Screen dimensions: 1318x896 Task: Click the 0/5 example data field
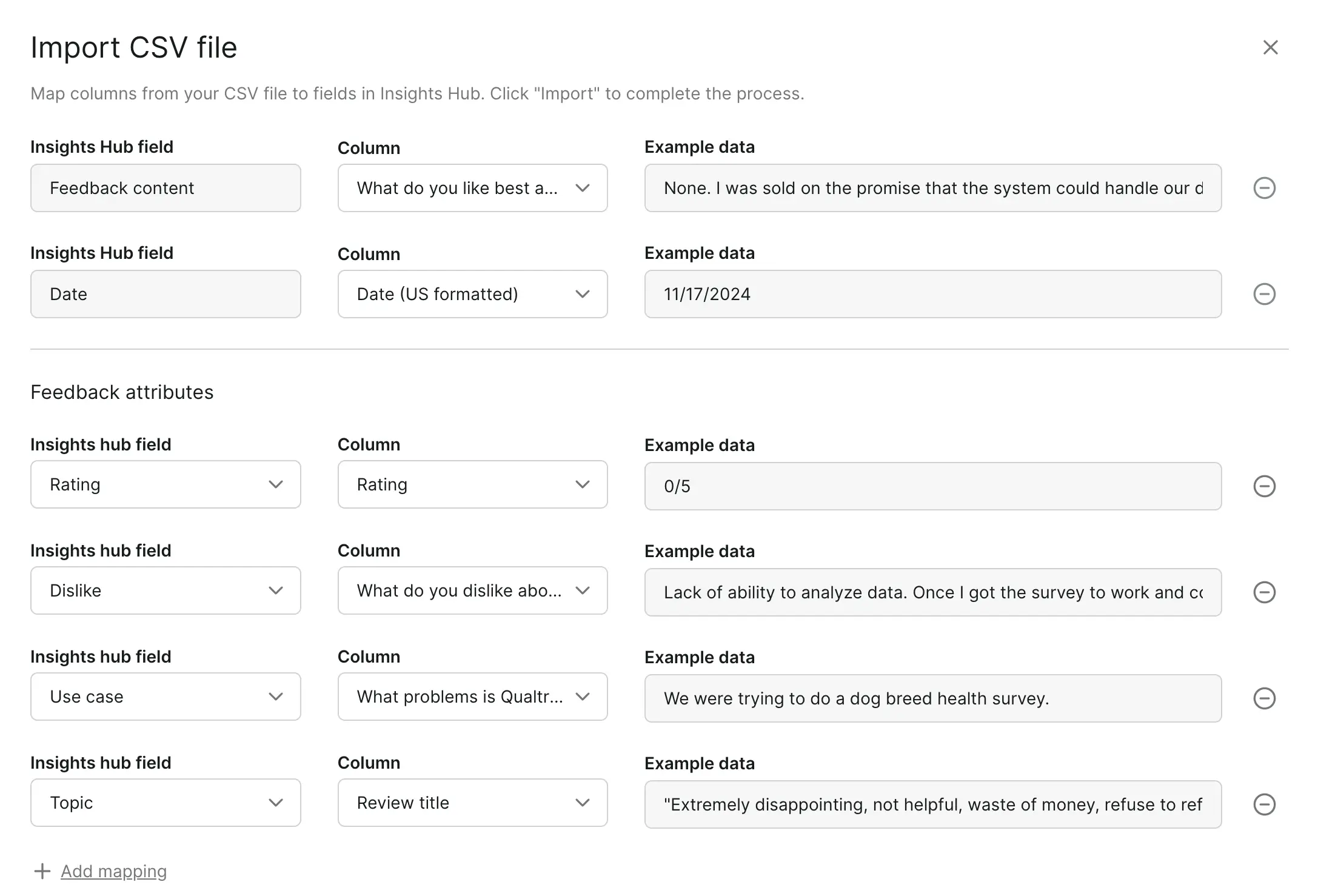coord(932,486)
